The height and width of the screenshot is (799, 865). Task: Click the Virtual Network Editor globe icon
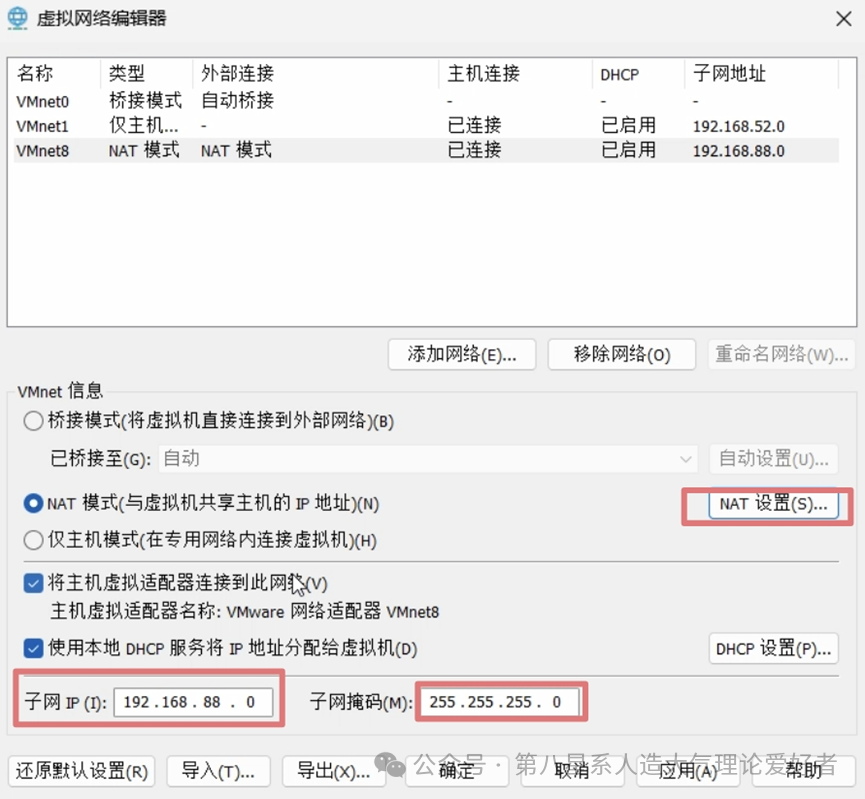17,18
